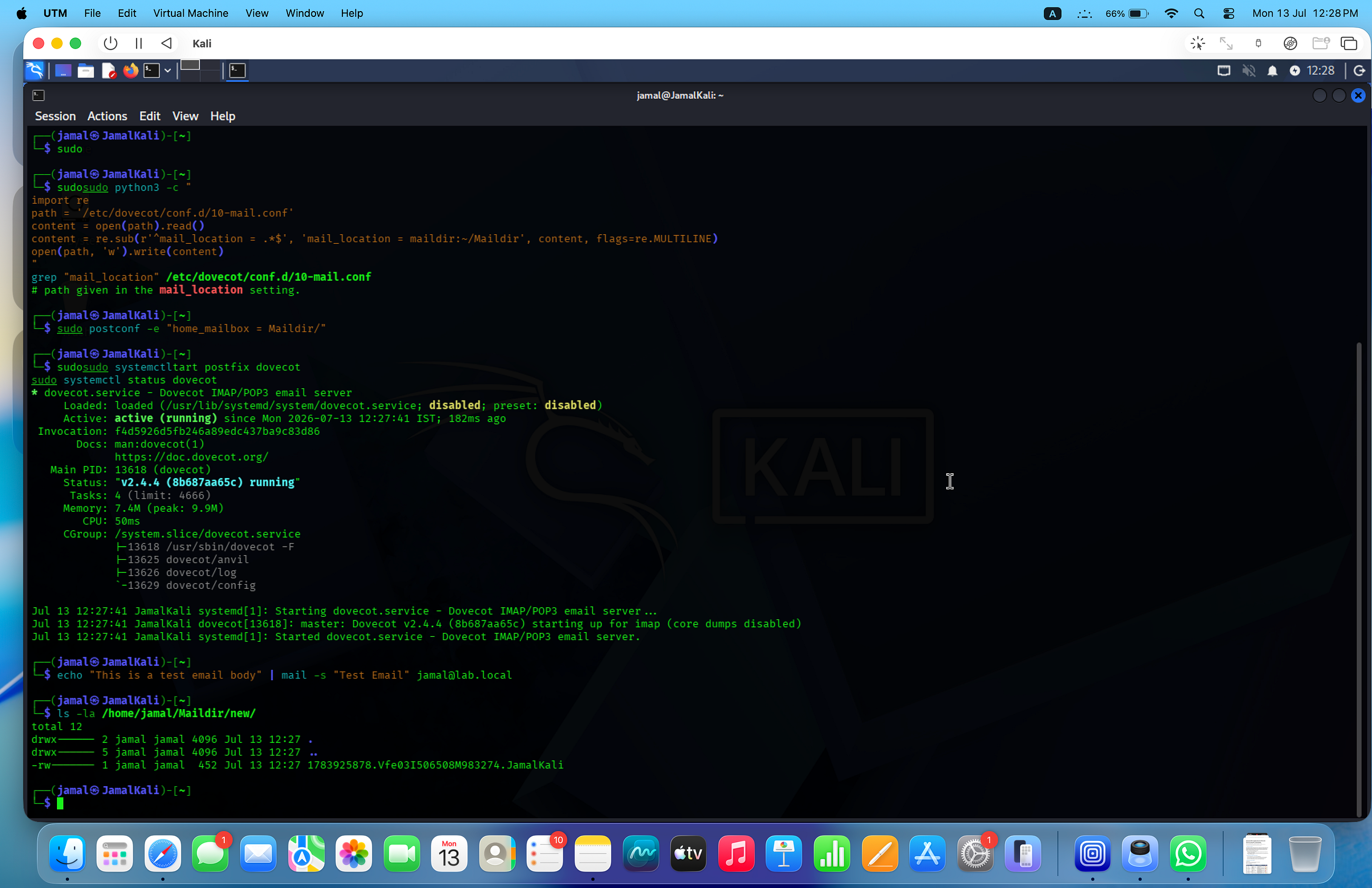
Task: Click the terminal's vertical scrollbar
Action: 1359,579
